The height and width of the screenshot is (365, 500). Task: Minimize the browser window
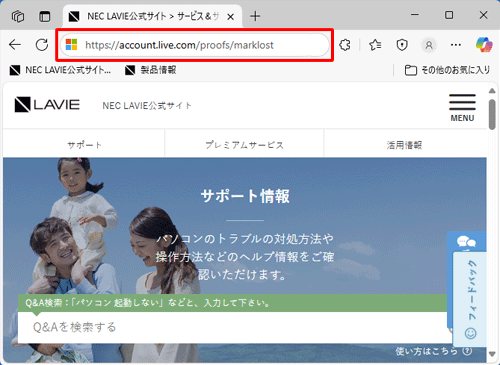click(415, 15)
